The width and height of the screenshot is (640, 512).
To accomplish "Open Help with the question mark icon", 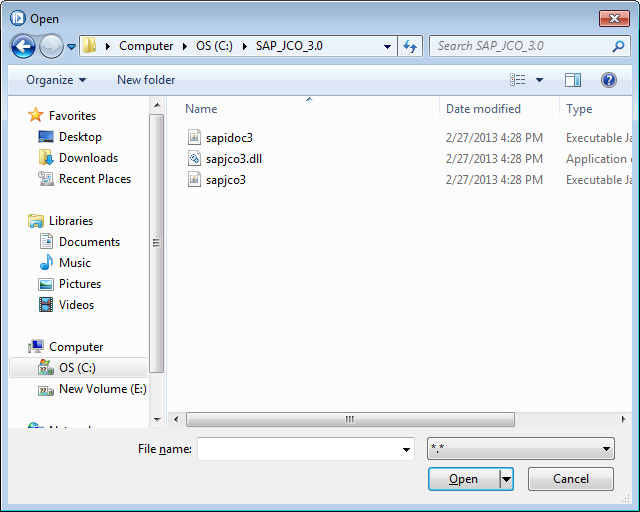I will (x=608, y=80).
